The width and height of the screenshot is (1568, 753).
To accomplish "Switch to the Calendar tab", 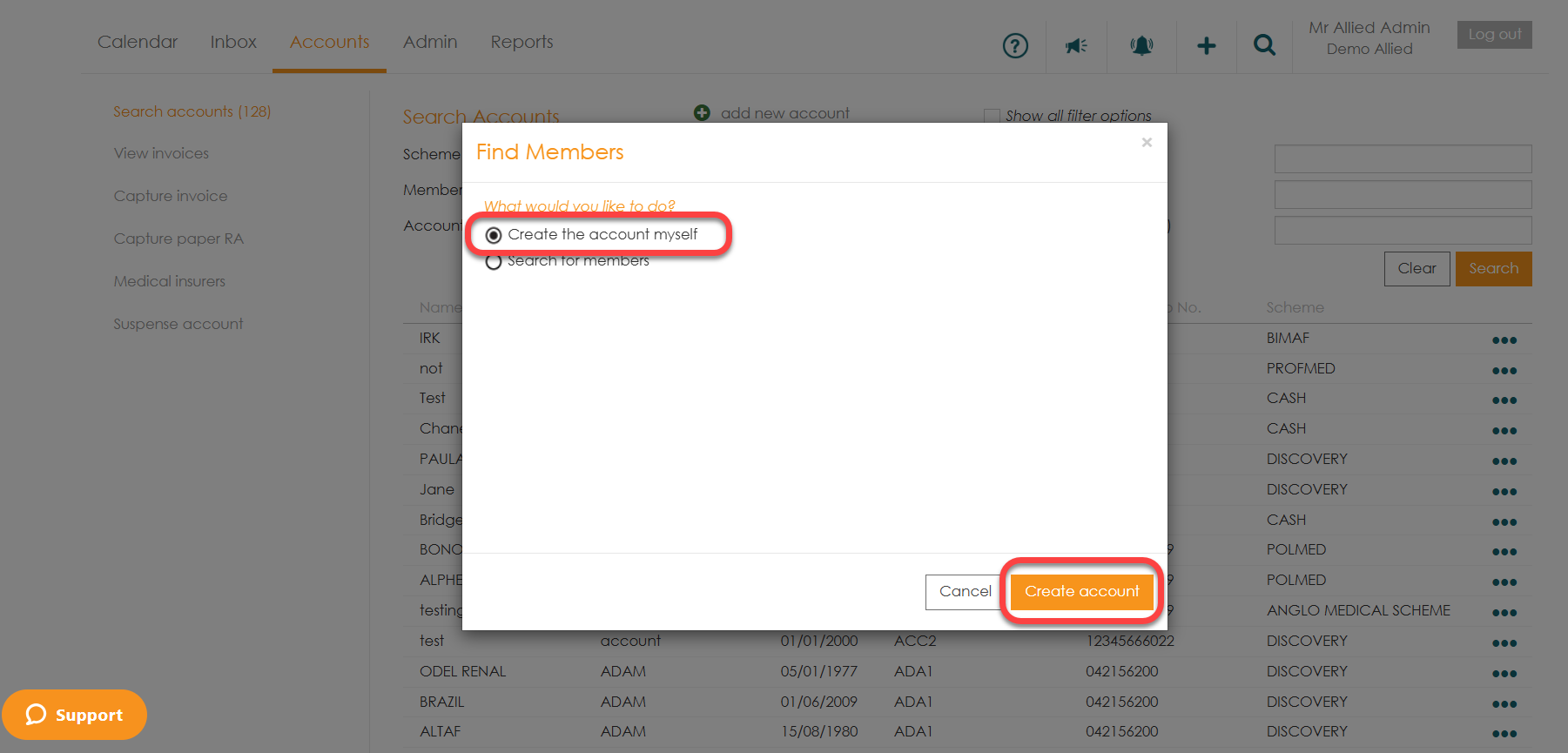I will pyautogui.click(x=138, y=42).
